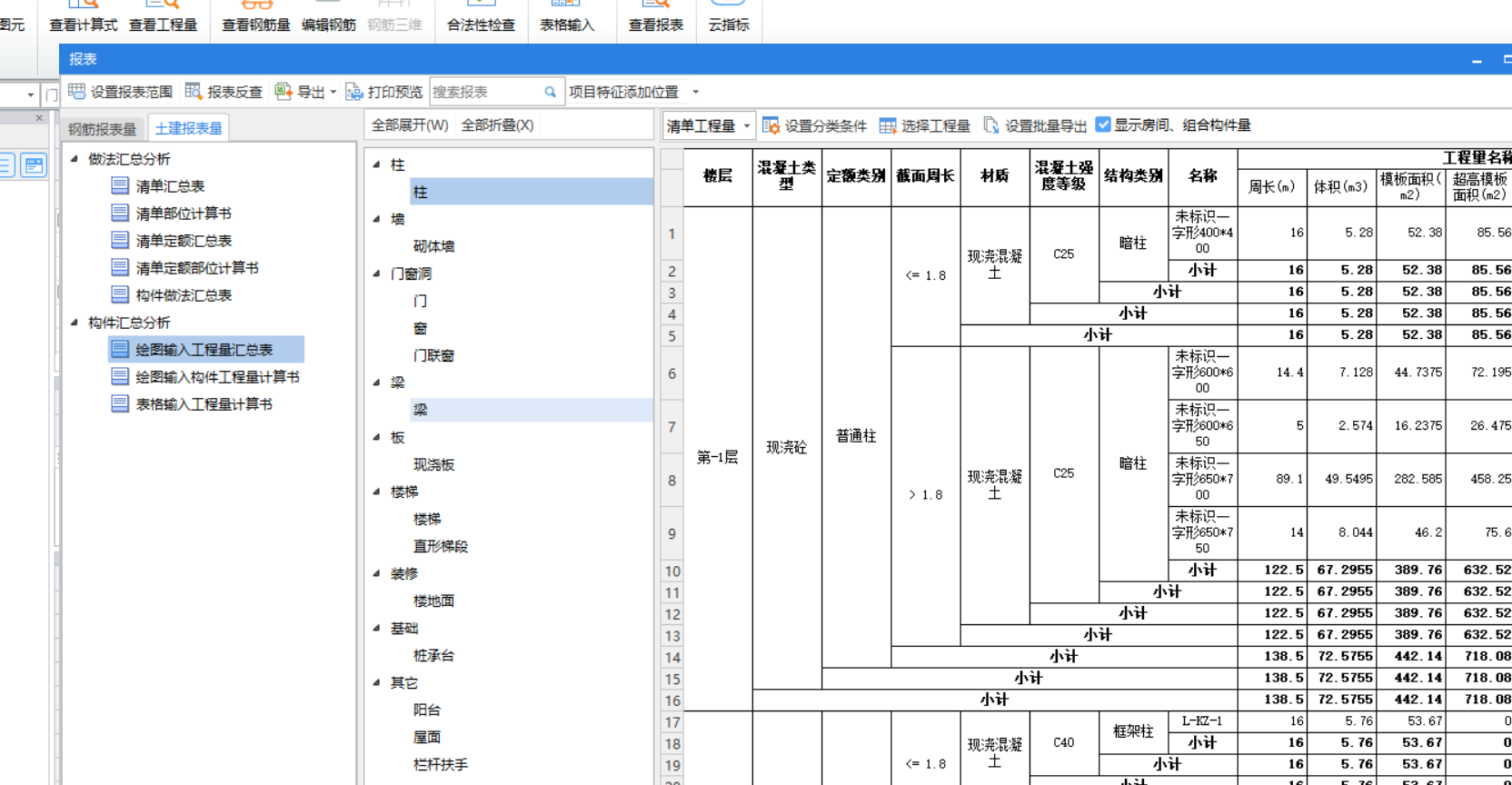Viewport: 1512px width, 785px height.
Task: Collapse the 做法汇总分析 tree node
Action: [75, 158]
